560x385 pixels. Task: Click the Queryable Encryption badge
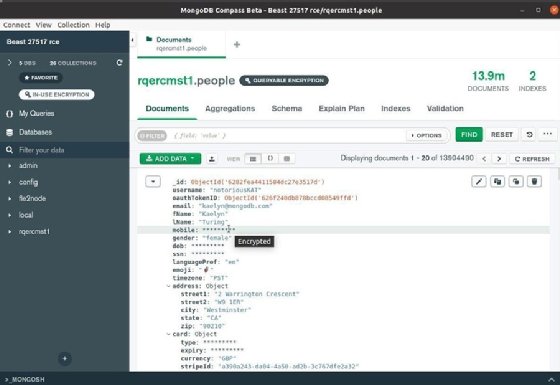(x=284, y=80)
